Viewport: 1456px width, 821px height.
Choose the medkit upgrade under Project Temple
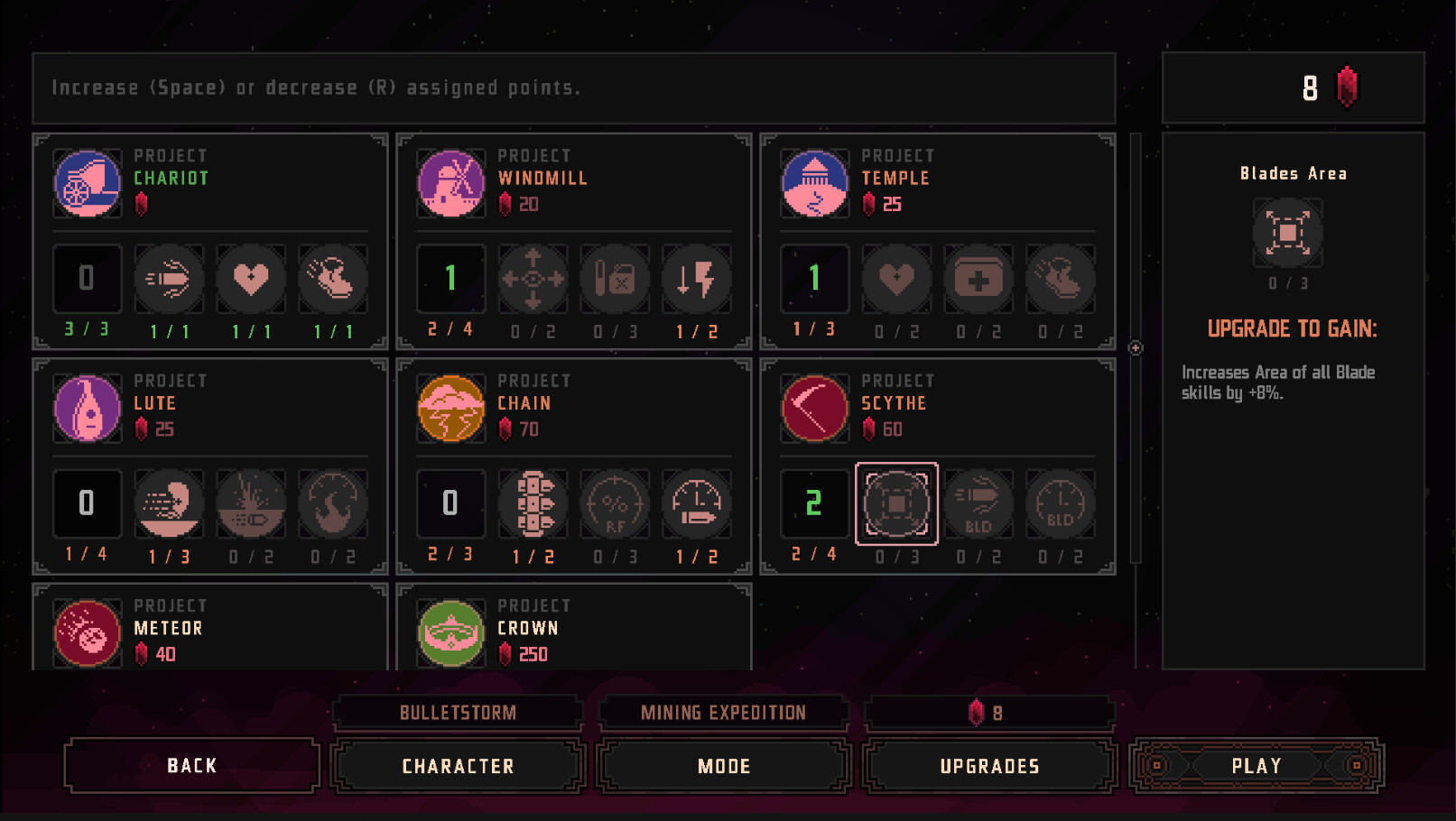pyautogui.click(x=978, y=279)
